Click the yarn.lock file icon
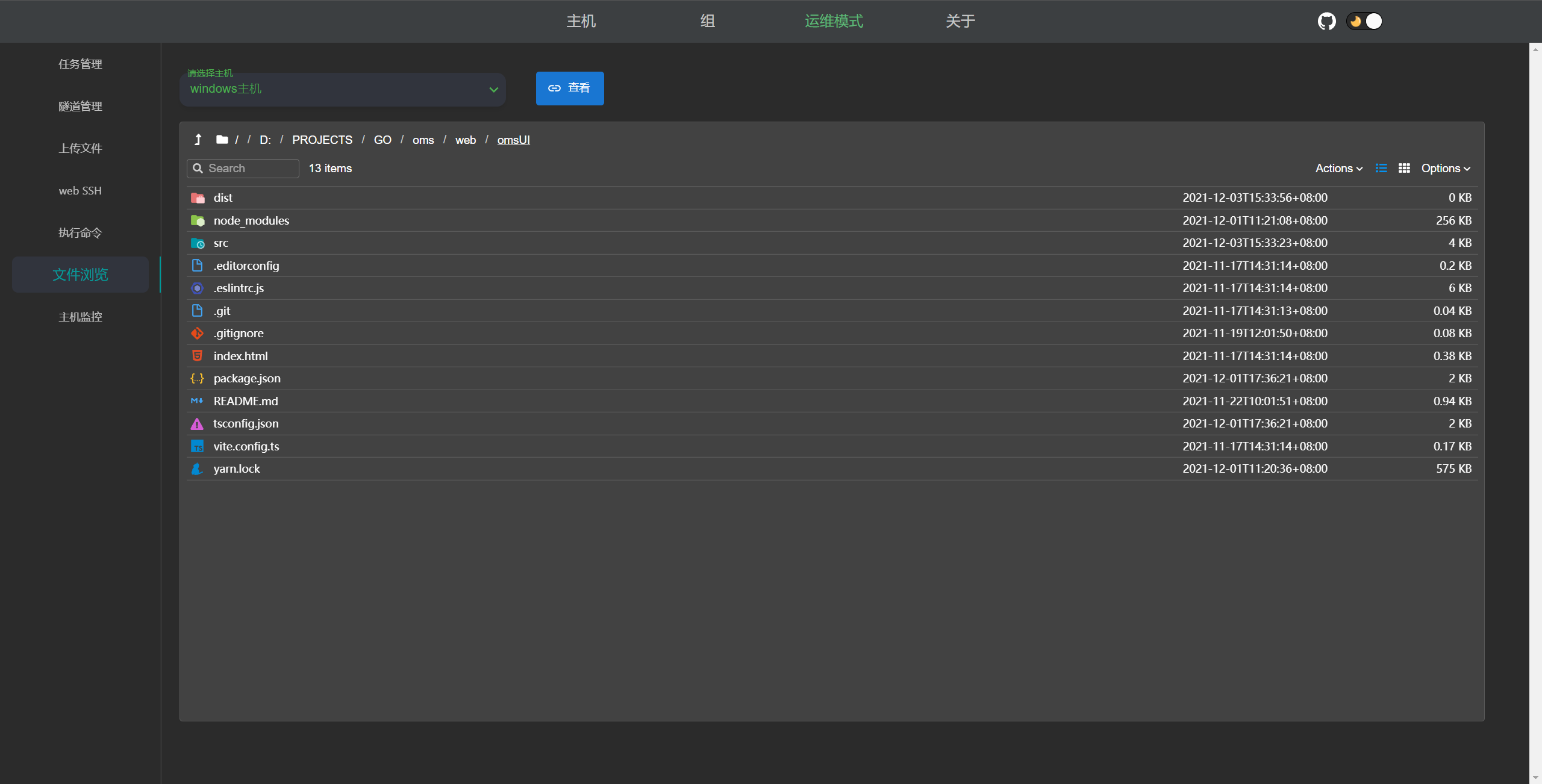 (x=197, y=469)
